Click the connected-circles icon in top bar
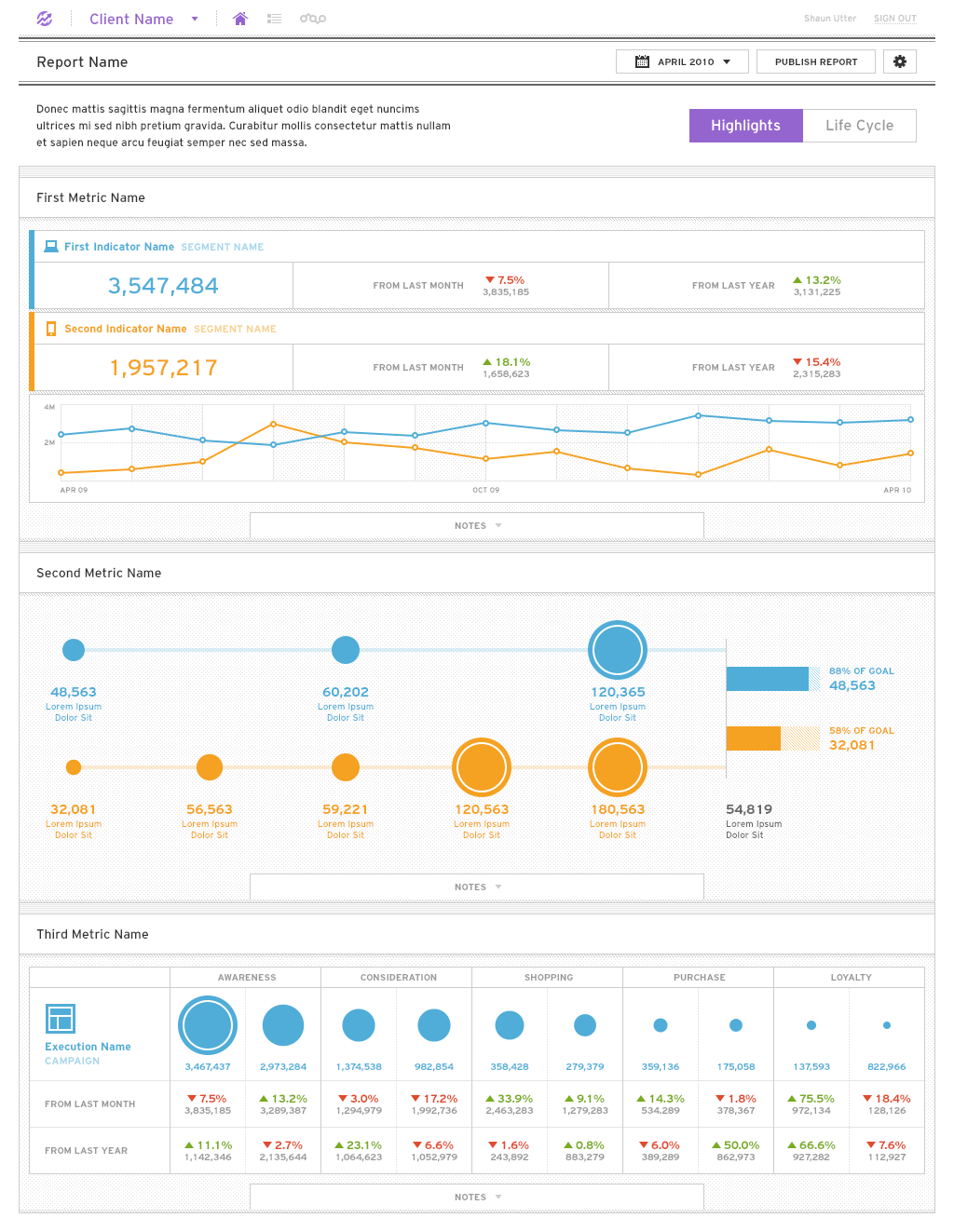Viewport: 954px width, 1232px height. point(313,19)
